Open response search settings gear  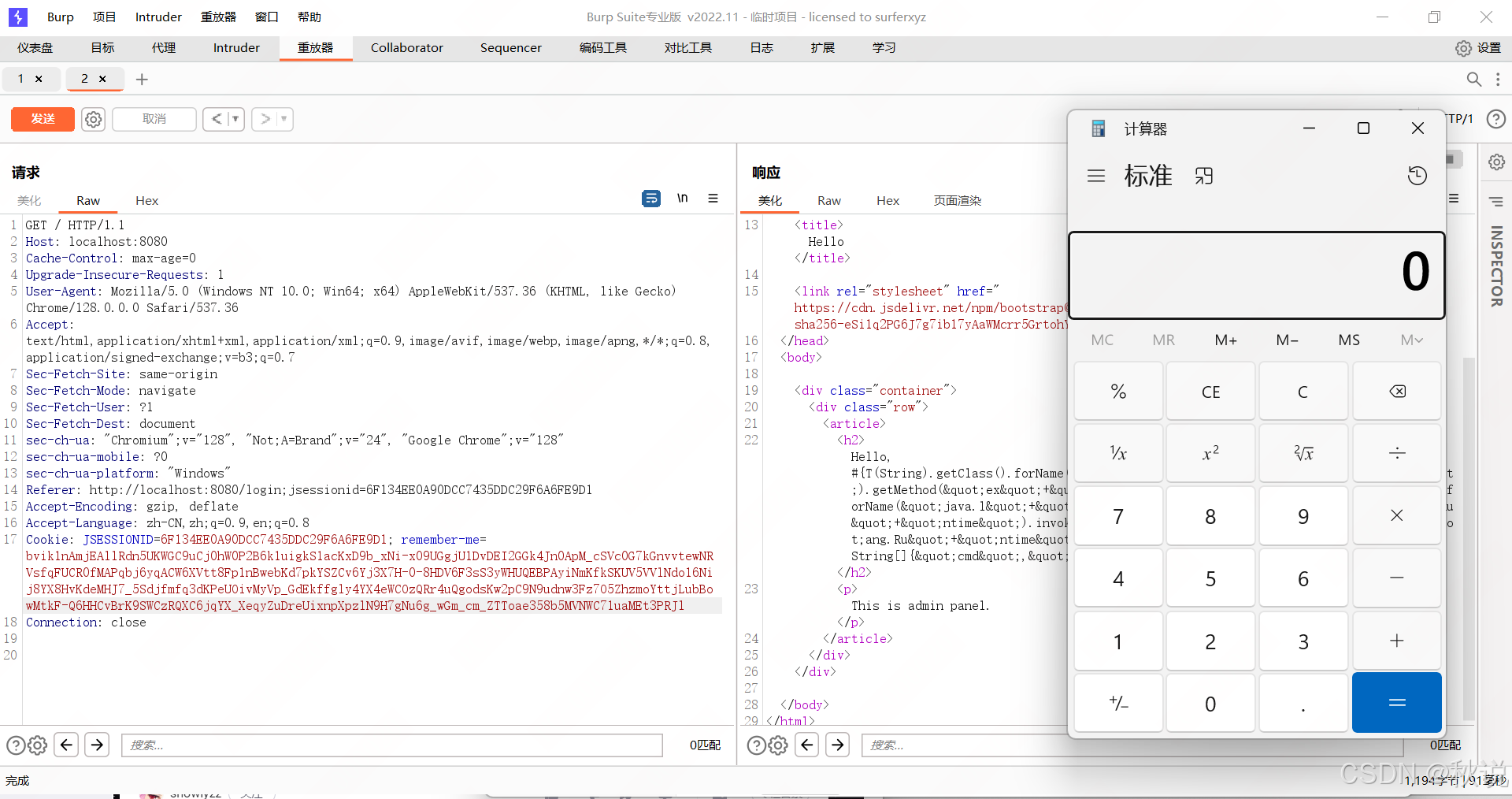pyautogui.click(x=778, y=745)
